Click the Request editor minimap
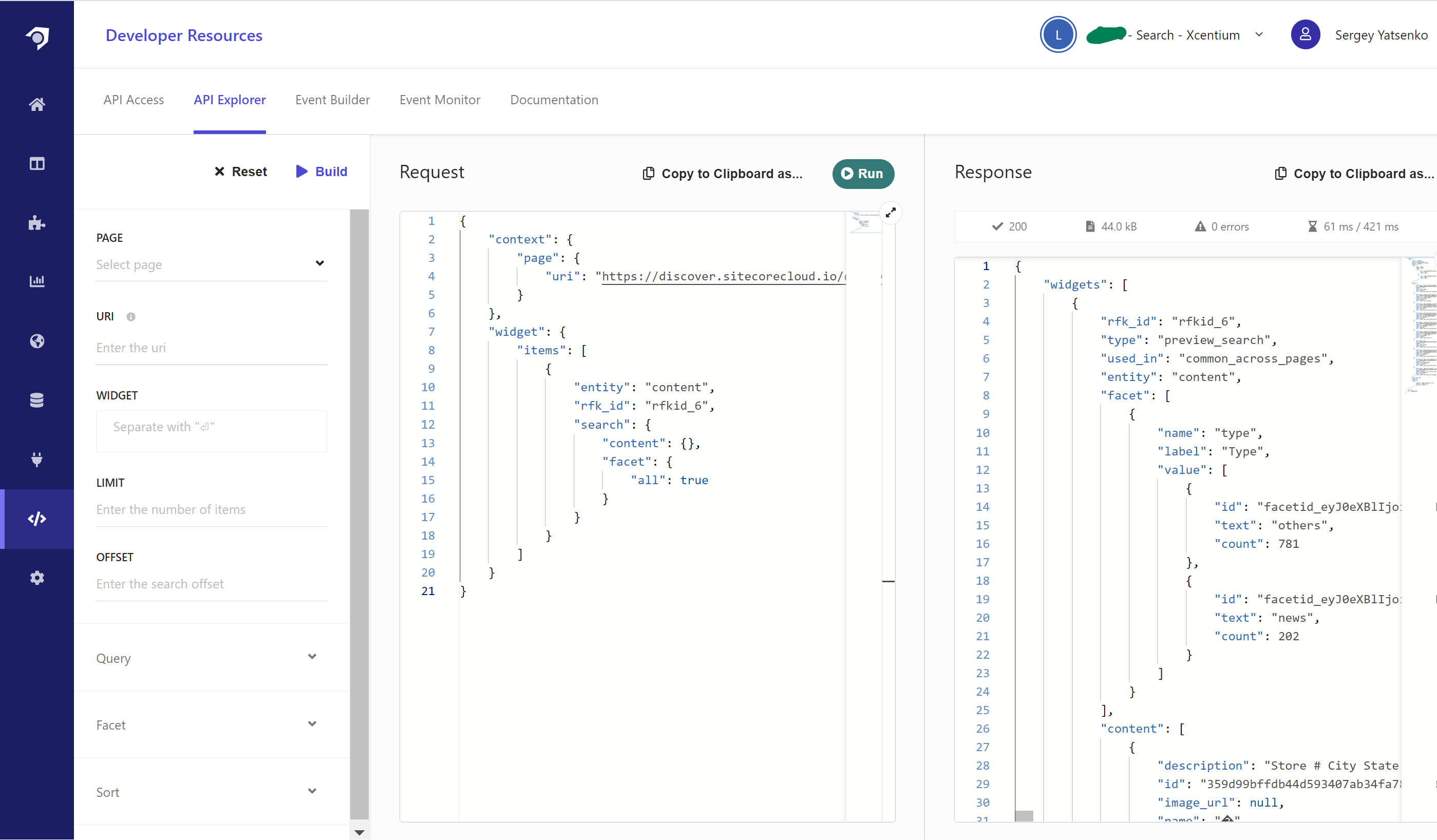 click(864, 222)
